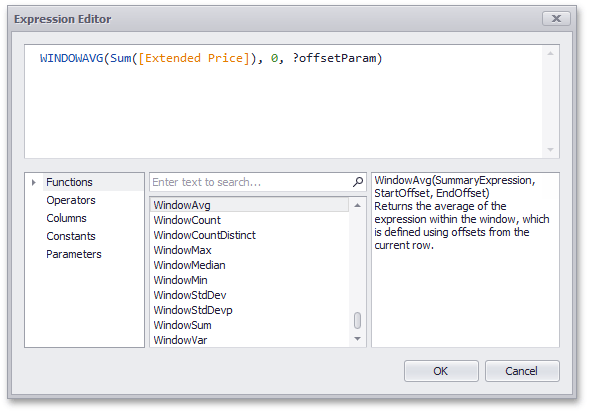
Task: Click inside the expression text area
Action: (284, 102)
